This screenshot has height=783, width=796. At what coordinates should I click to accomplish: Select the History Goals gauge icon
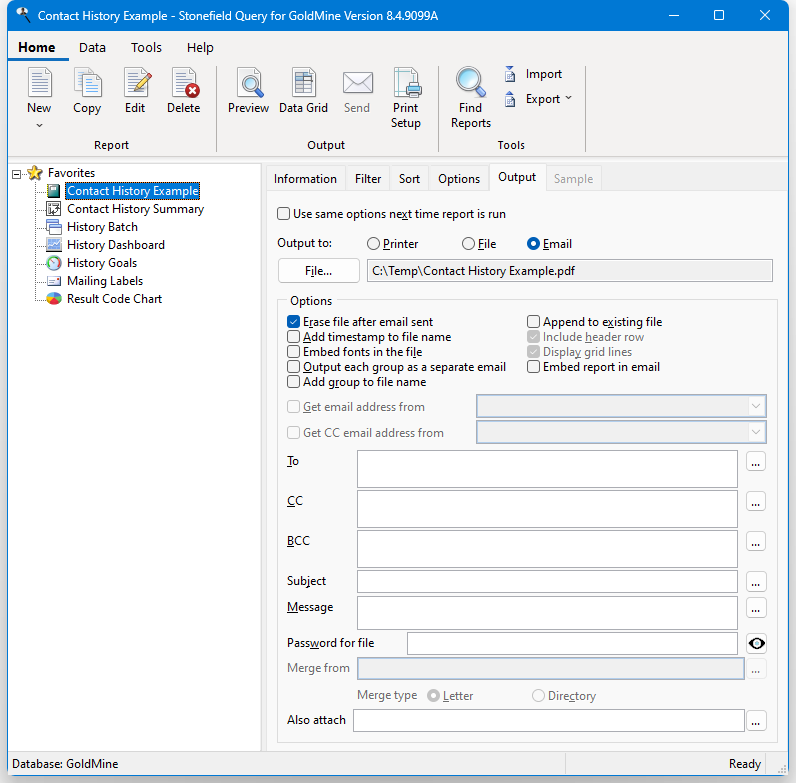click(54, 263)
